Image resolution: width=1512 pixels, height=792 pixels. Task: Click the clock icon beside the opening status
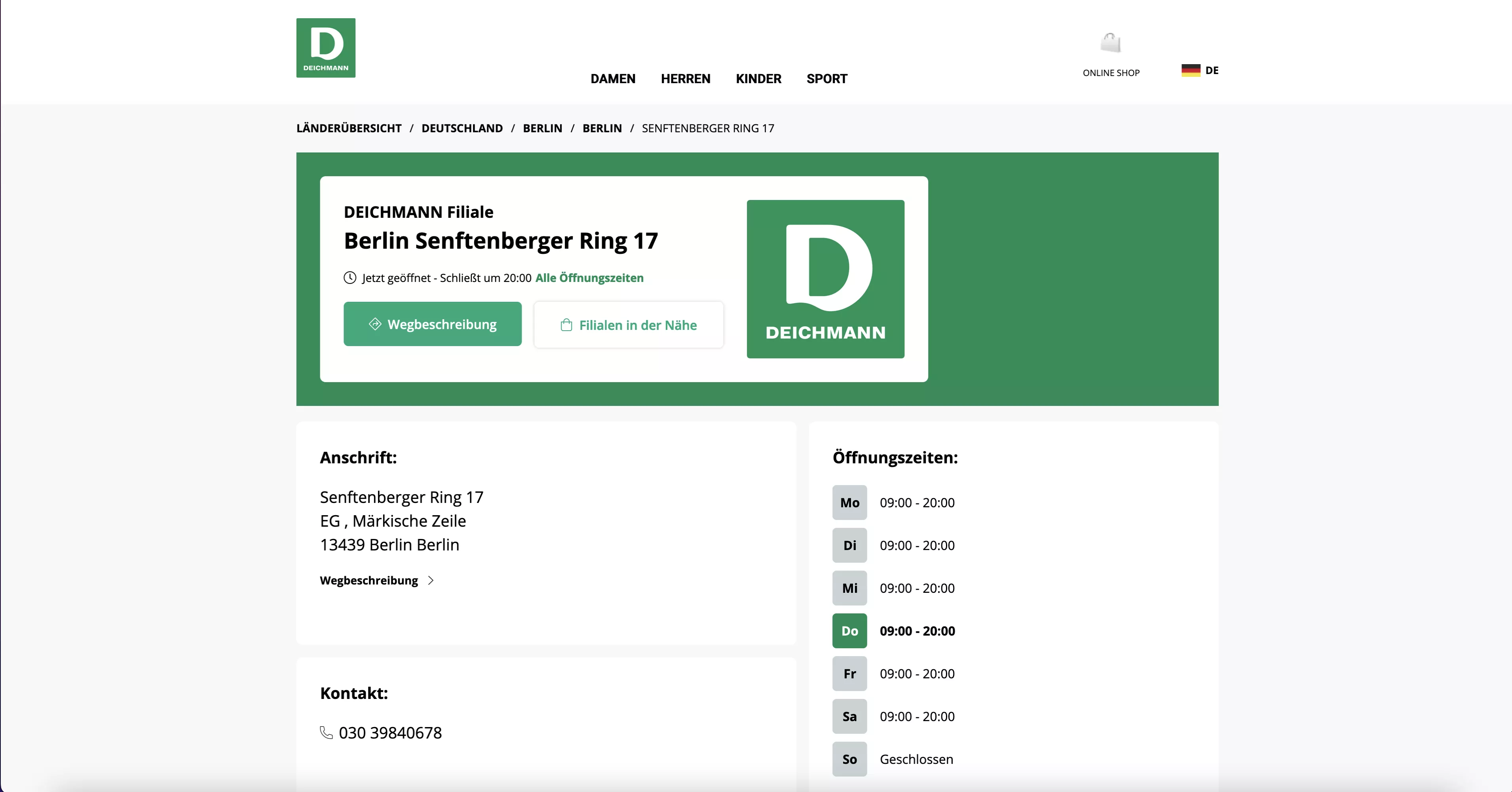coord(350,278)
